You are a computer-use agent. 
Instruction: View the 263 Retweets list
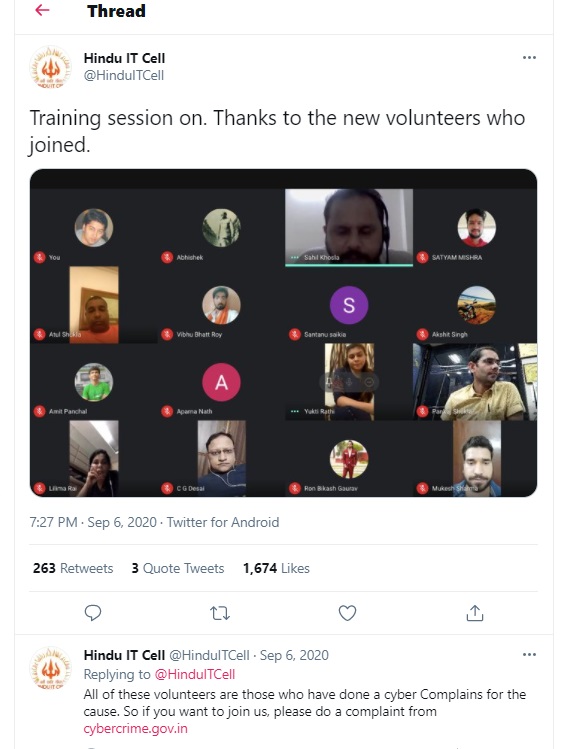coord(73,568)
